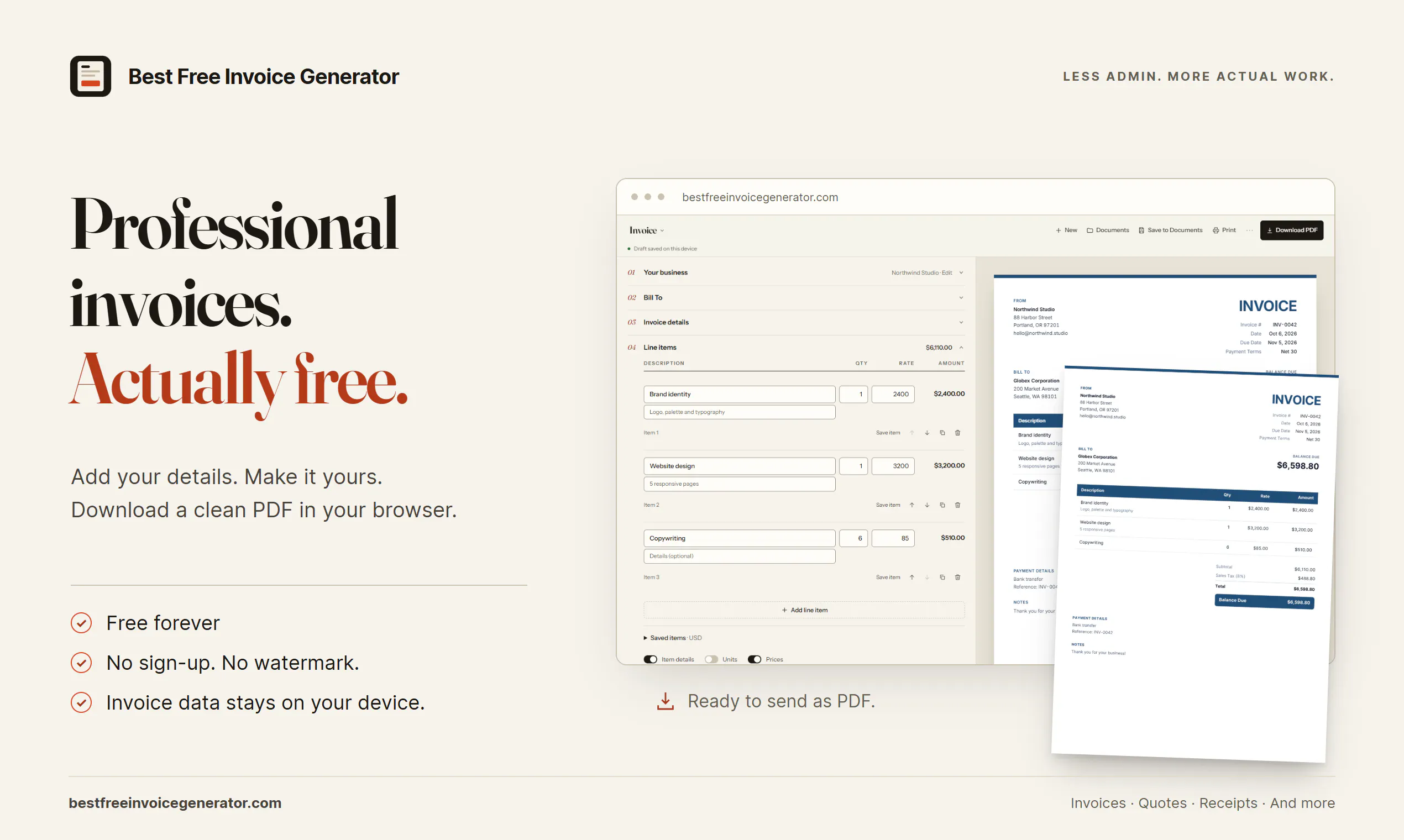The width and height of the screenshot is (1404, 840).
Task: Click the Logo, palette and typography field
Action: (x=740, y=412)
